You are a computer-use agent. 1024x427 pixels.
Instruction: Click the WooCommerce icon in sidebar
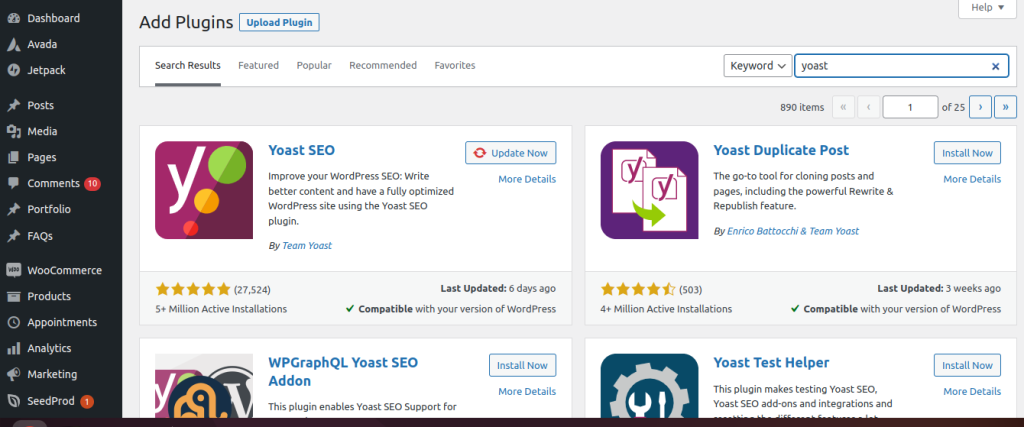(13, 270)
